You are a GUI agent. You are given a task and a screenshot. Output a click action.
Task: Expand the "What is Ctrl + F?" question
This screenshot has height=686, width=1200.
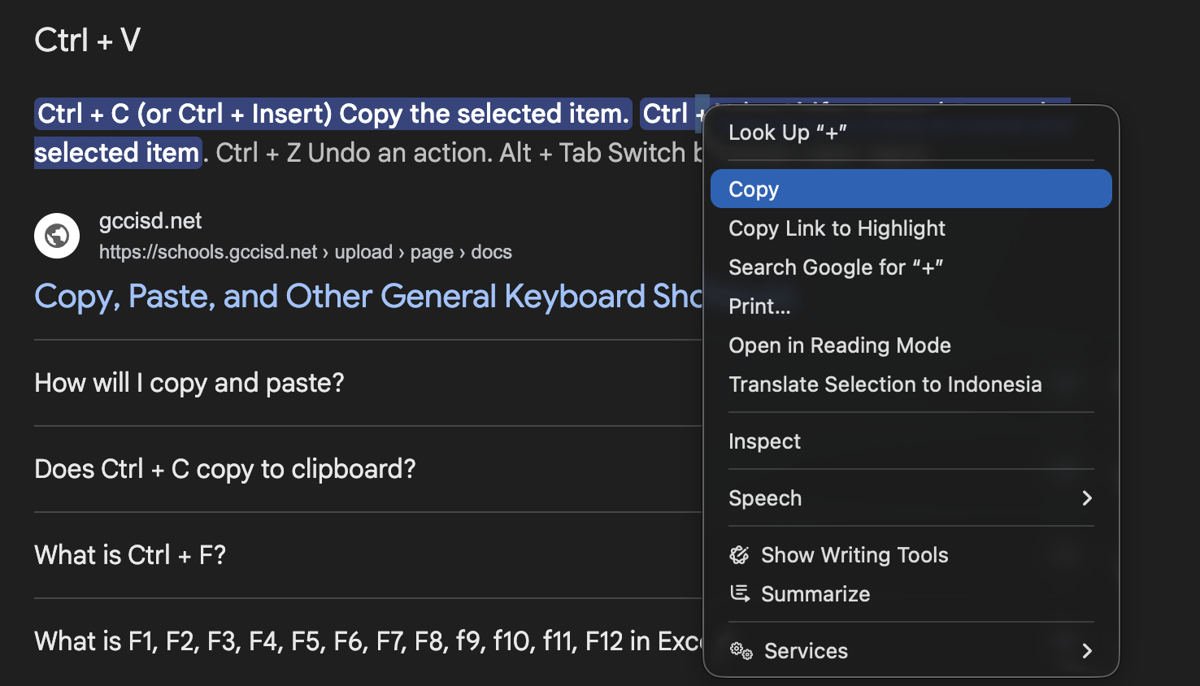pos(130,555)
